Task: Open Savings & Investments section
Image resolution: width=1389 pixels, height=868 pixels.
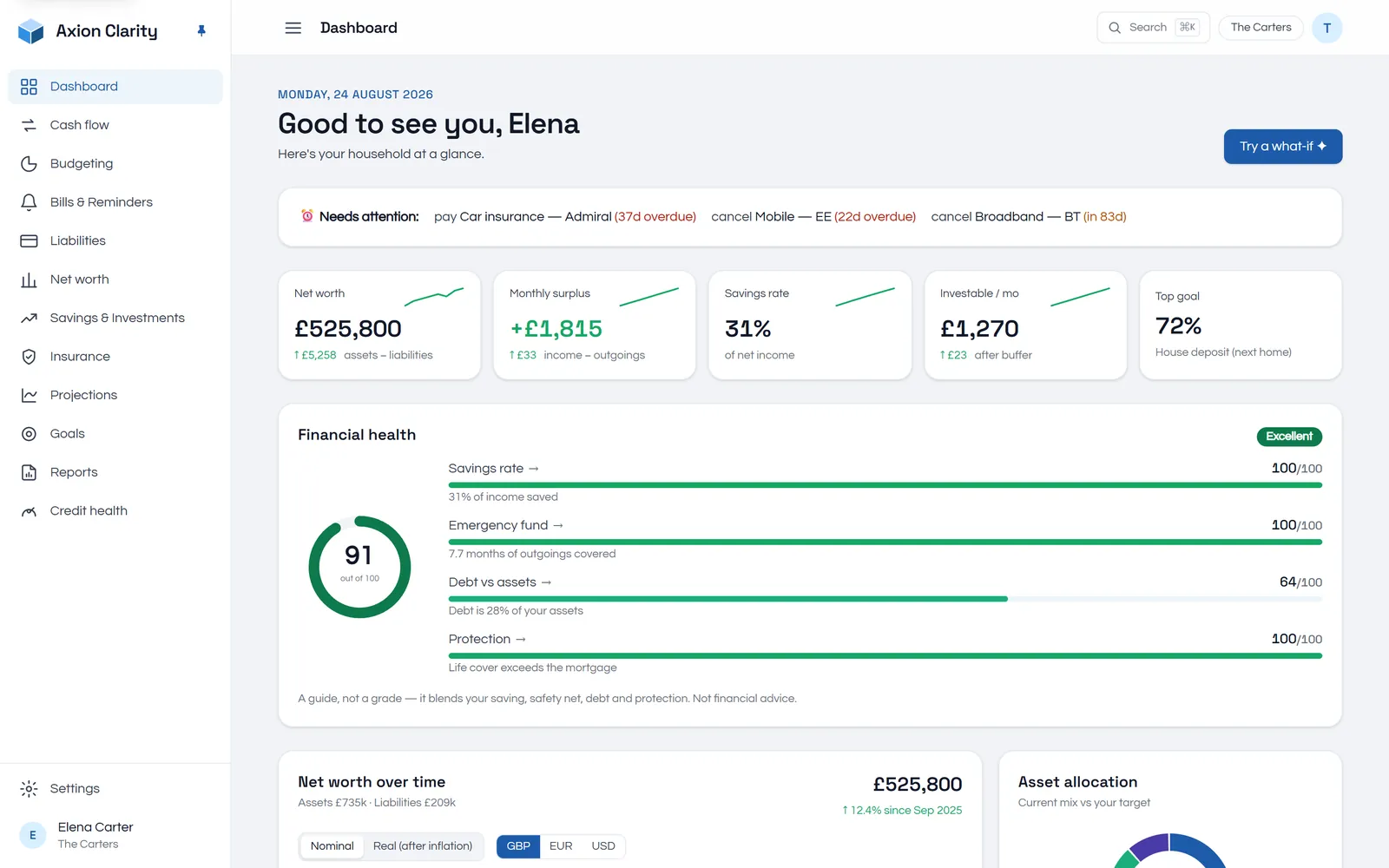Action: pyautogui.click(x=115, y=318)
